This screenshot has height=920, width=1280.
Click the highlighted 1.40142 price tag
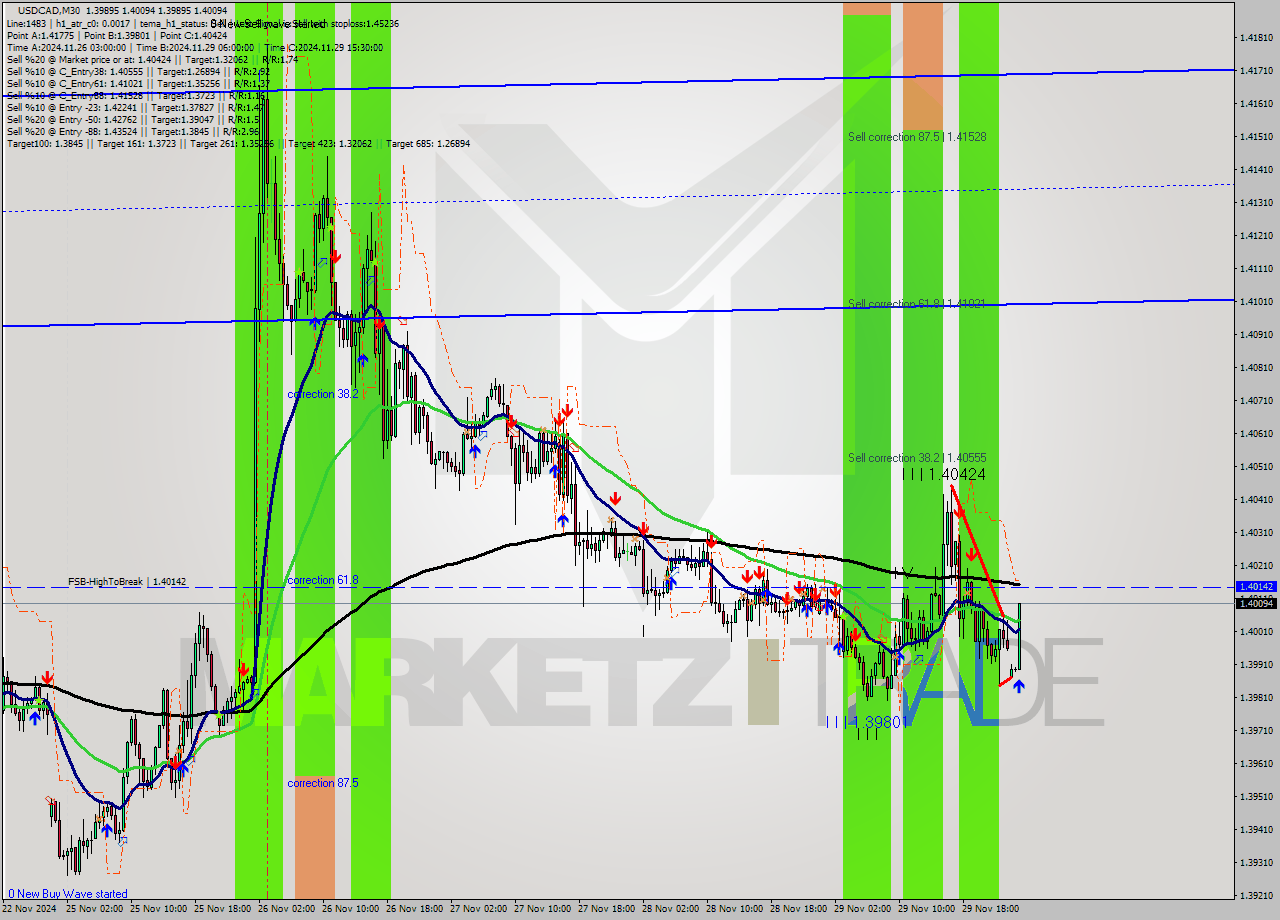pyautogui.click(x=1255, y=587)
